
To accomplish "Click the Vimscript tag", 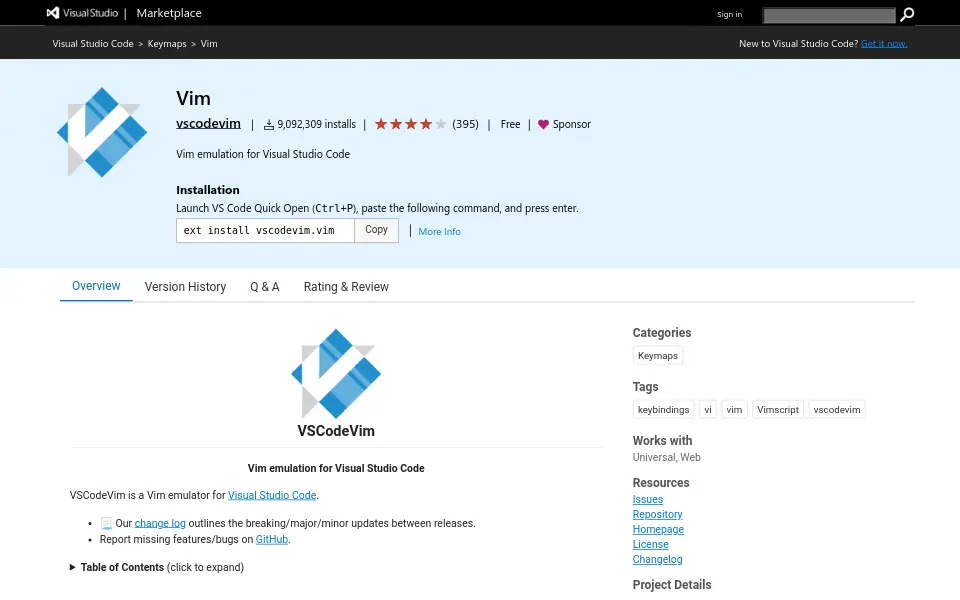I will 778,410.
